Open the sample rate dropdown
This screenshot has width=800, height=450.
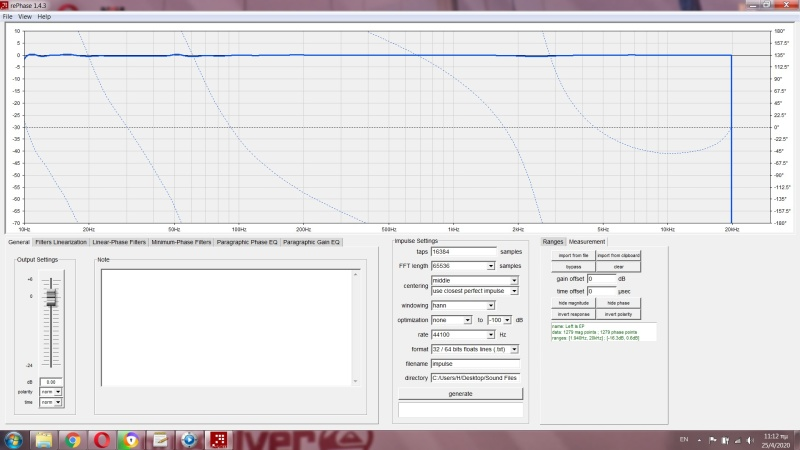click(491, 334)
